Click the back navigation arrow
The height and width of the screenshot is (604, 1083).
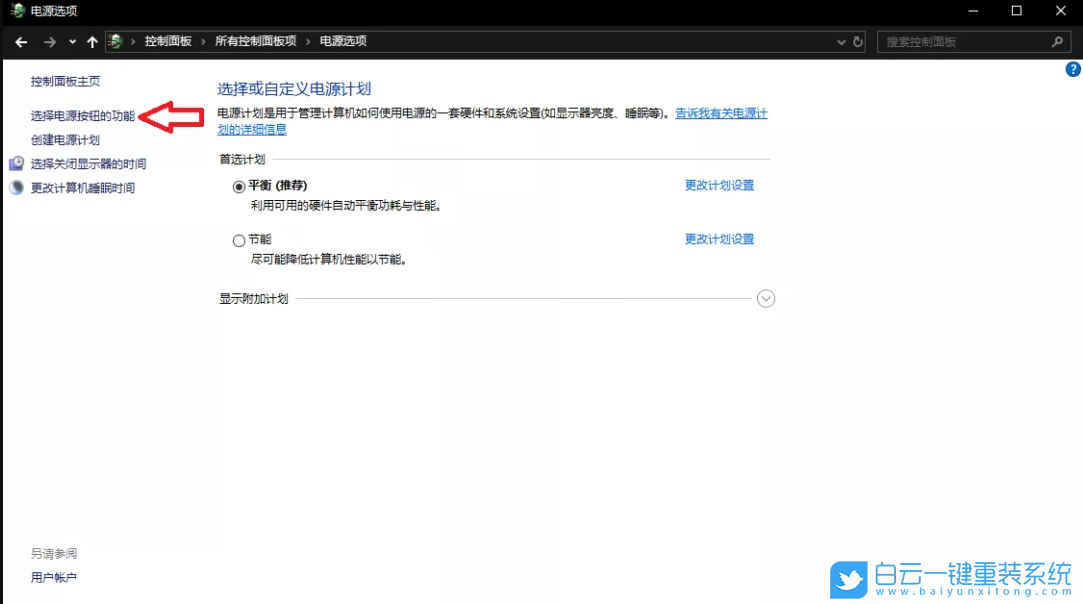(20, 41)
